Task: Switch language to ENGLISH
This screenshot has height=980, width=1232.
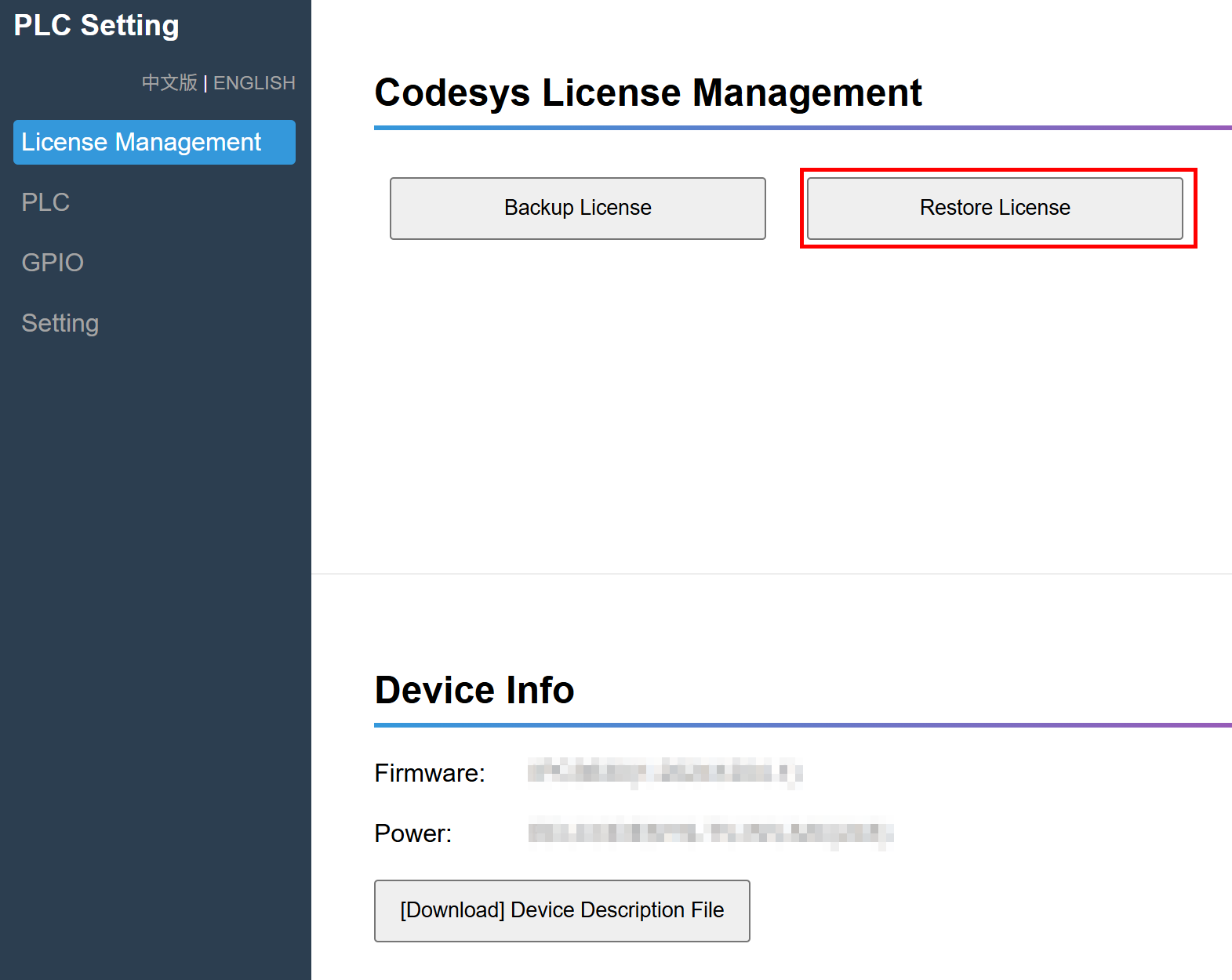Action: (x=254, y=83)
